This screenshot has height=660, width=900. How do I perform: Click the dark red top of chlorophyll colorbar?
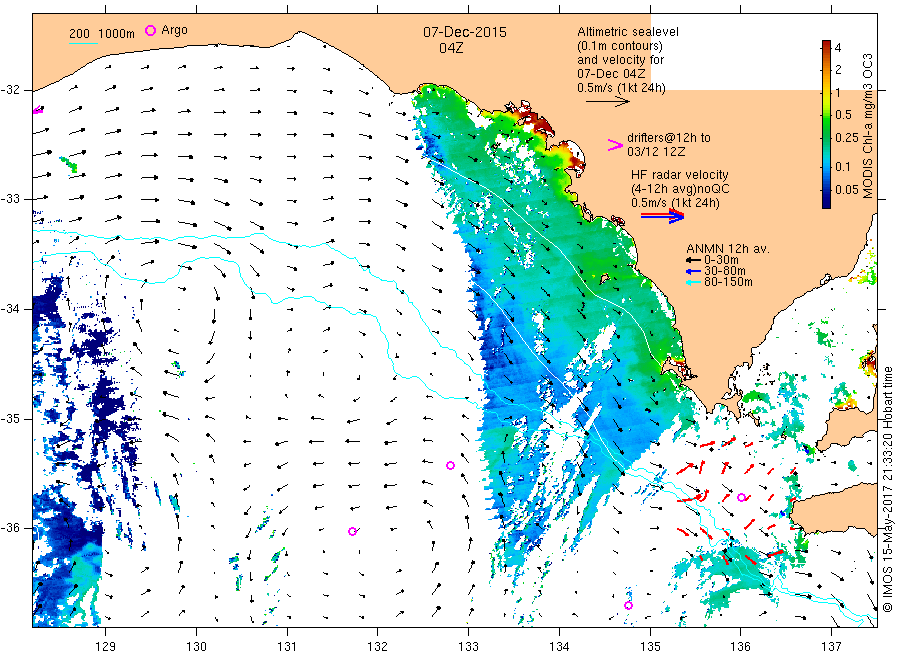827,45
